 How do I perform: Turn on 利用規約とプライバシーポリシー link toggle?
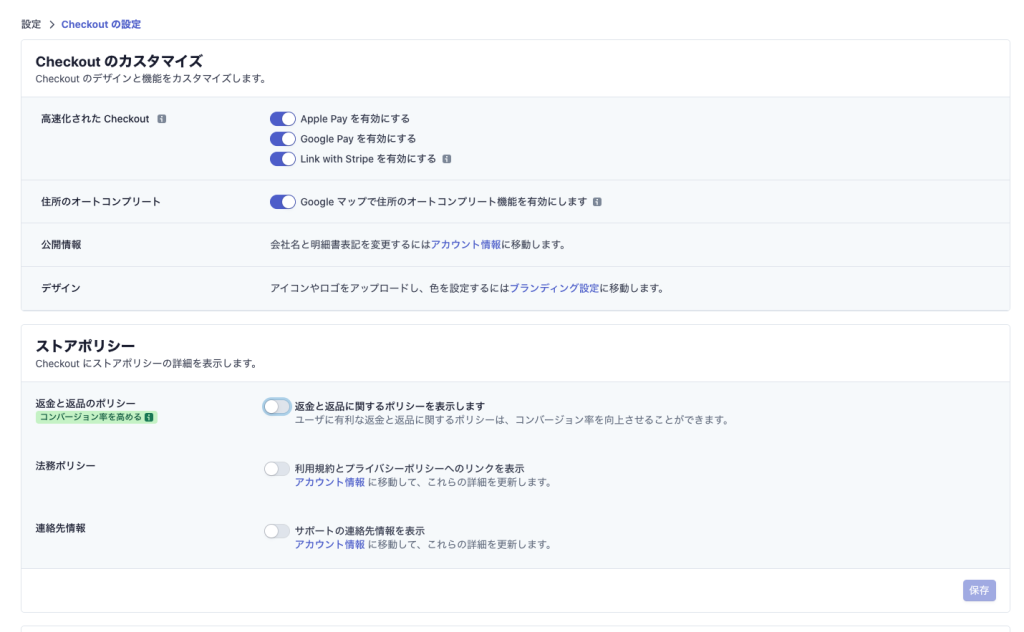pos(277,469)
